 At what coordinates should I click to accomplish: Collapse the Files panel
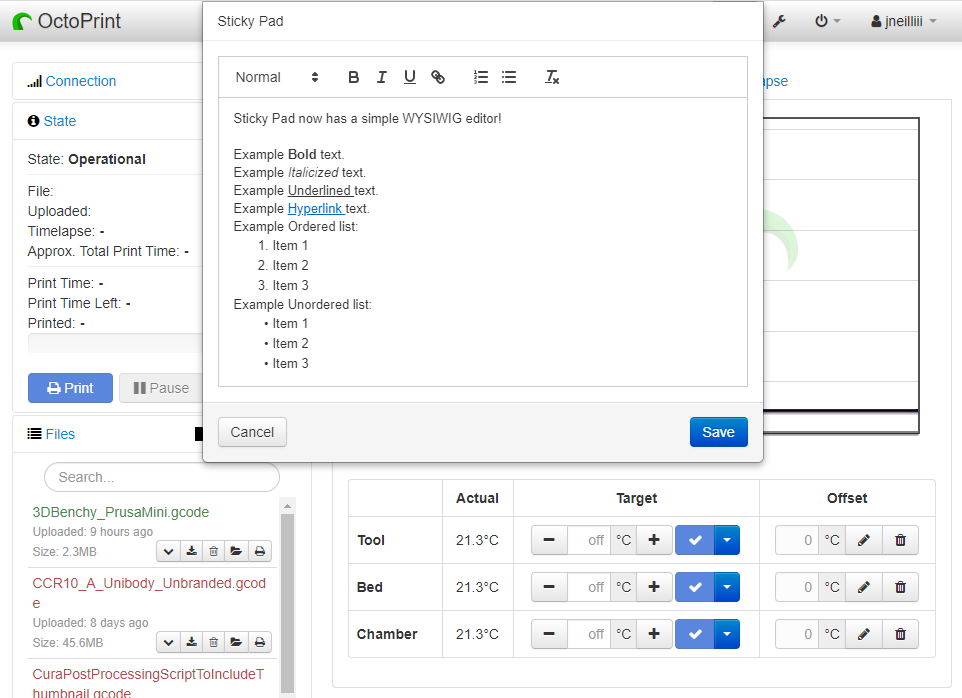tap(60, 434)
